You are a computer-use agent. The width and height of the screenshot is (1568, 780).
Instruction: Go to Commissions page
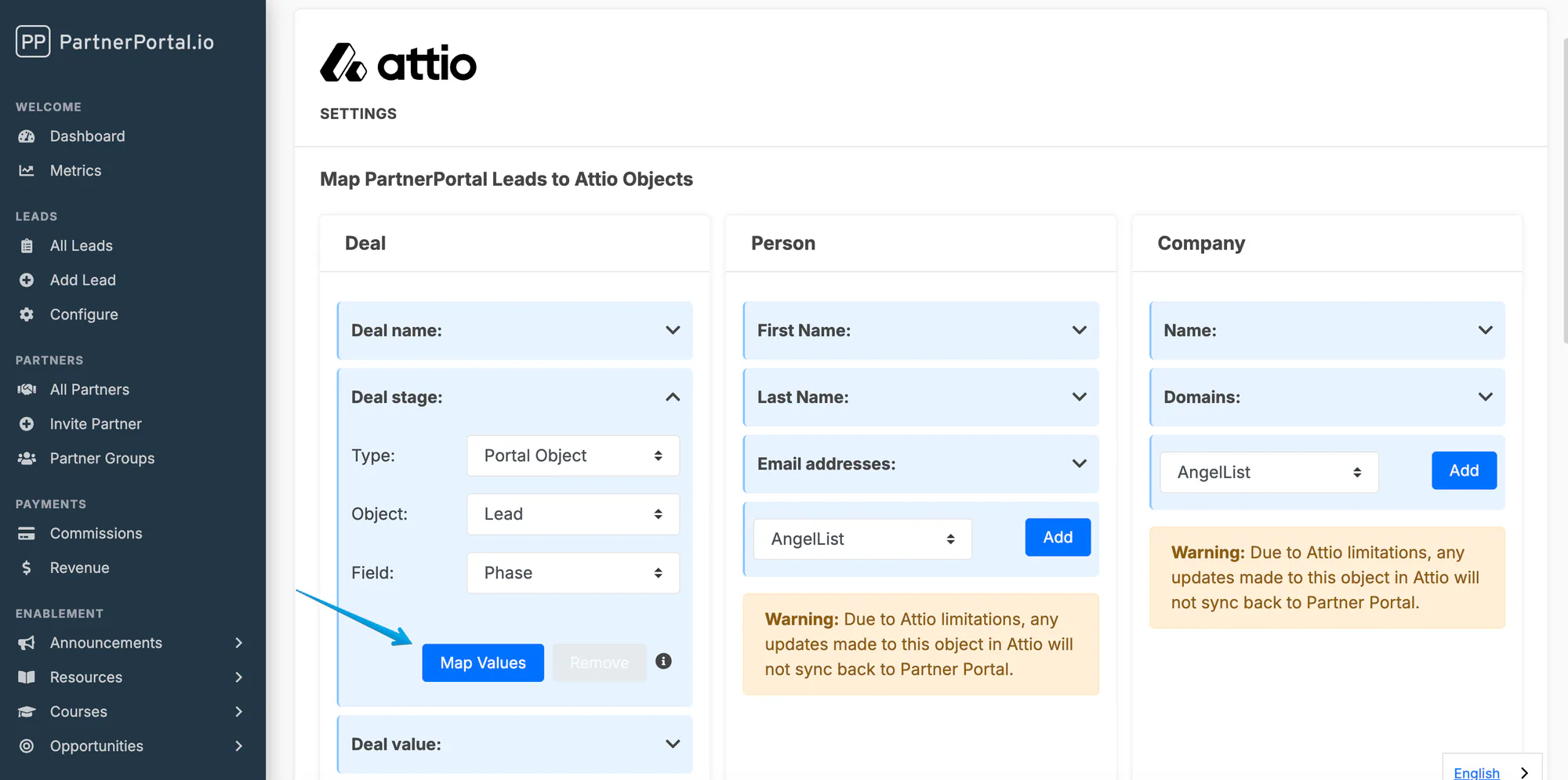tap(96, 534)
